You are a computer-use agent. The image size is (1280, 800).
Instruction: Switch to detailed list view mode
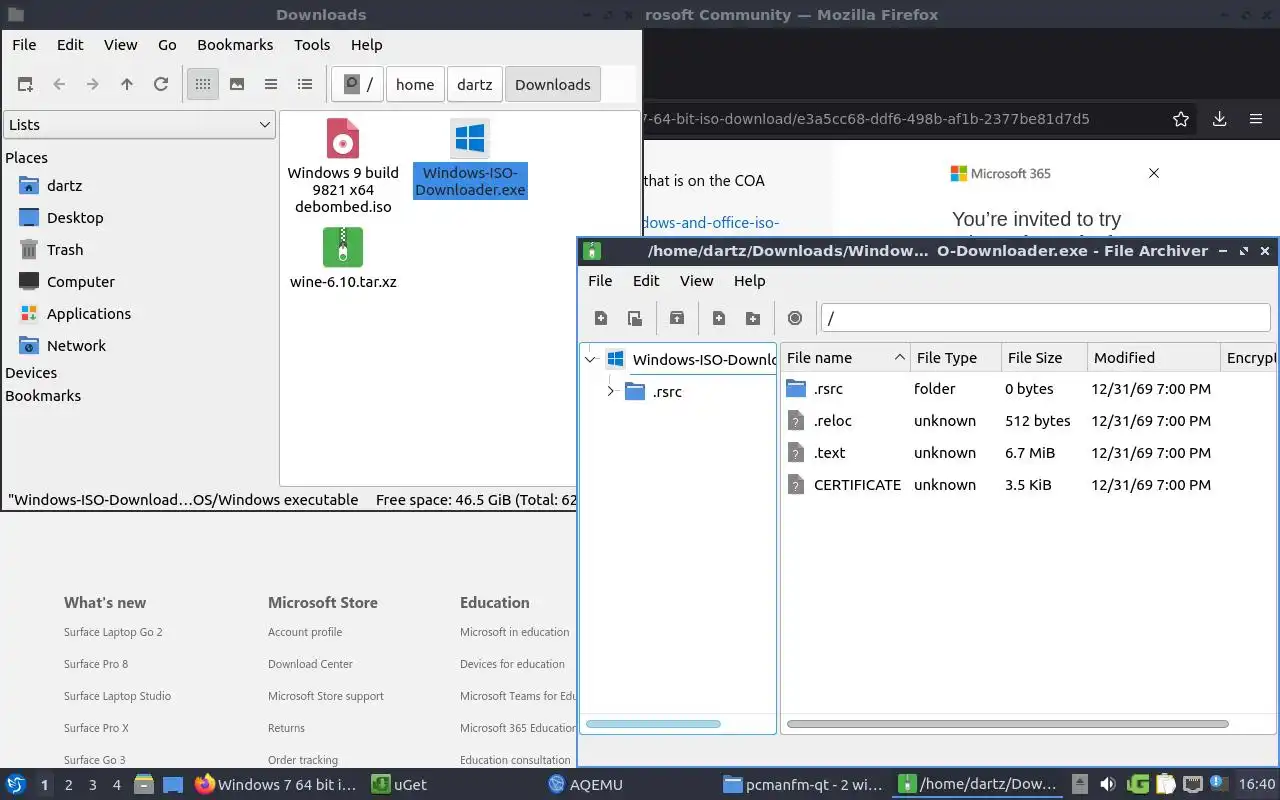click(305, 85)
